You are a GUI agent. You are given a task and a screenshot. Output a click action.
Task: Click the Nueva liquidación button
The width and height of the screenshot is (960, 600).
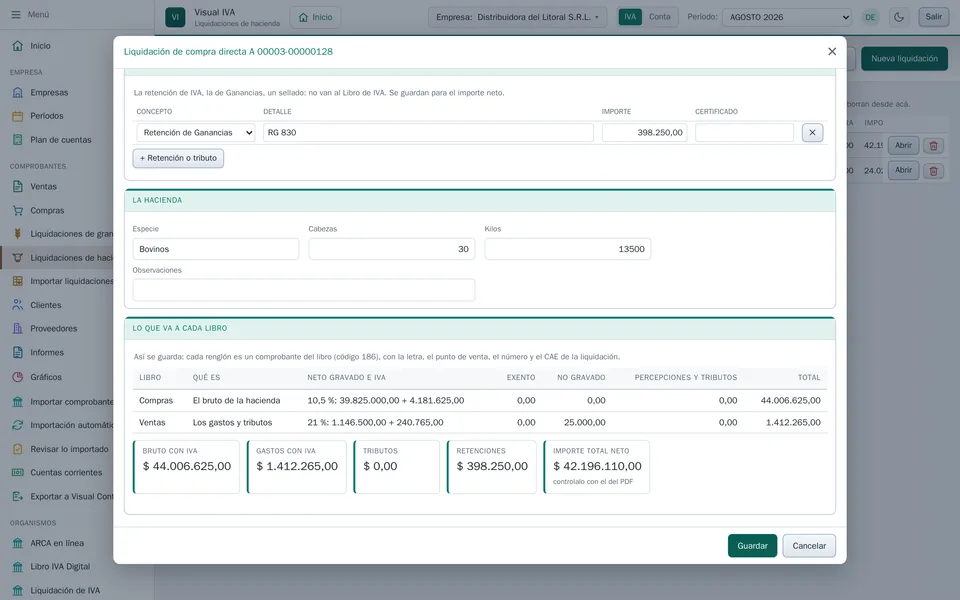click(904, 59)
